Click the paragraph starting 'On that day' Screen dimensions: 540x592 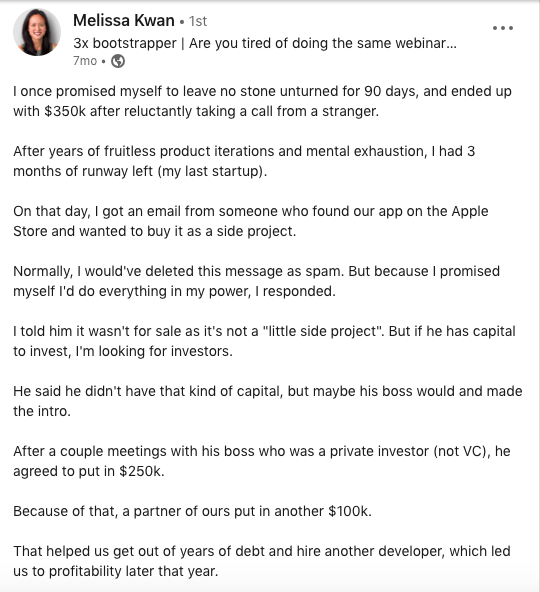pyautogui.click(x=251, y=221)
